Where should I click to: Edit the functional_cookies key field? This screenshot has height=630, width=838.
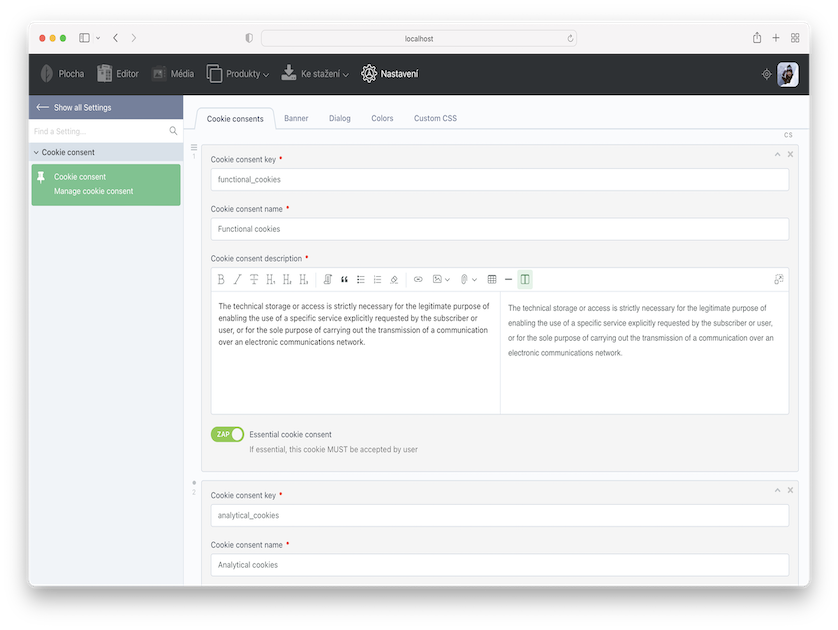500,180
